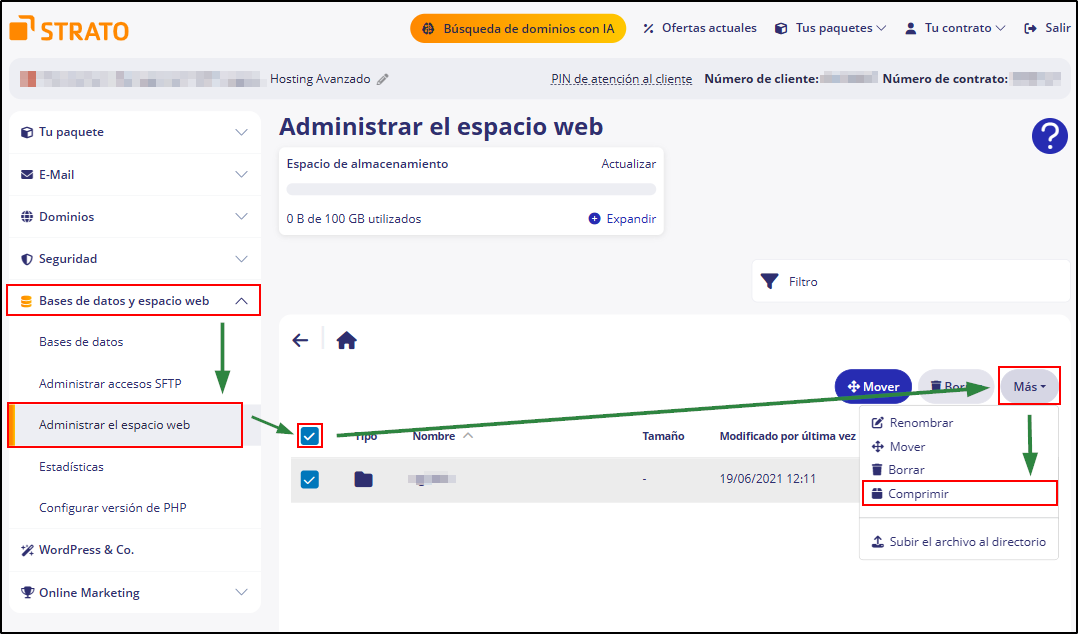Click the Actualizar storage link
Screen dimensions: 1078x634
628,164
